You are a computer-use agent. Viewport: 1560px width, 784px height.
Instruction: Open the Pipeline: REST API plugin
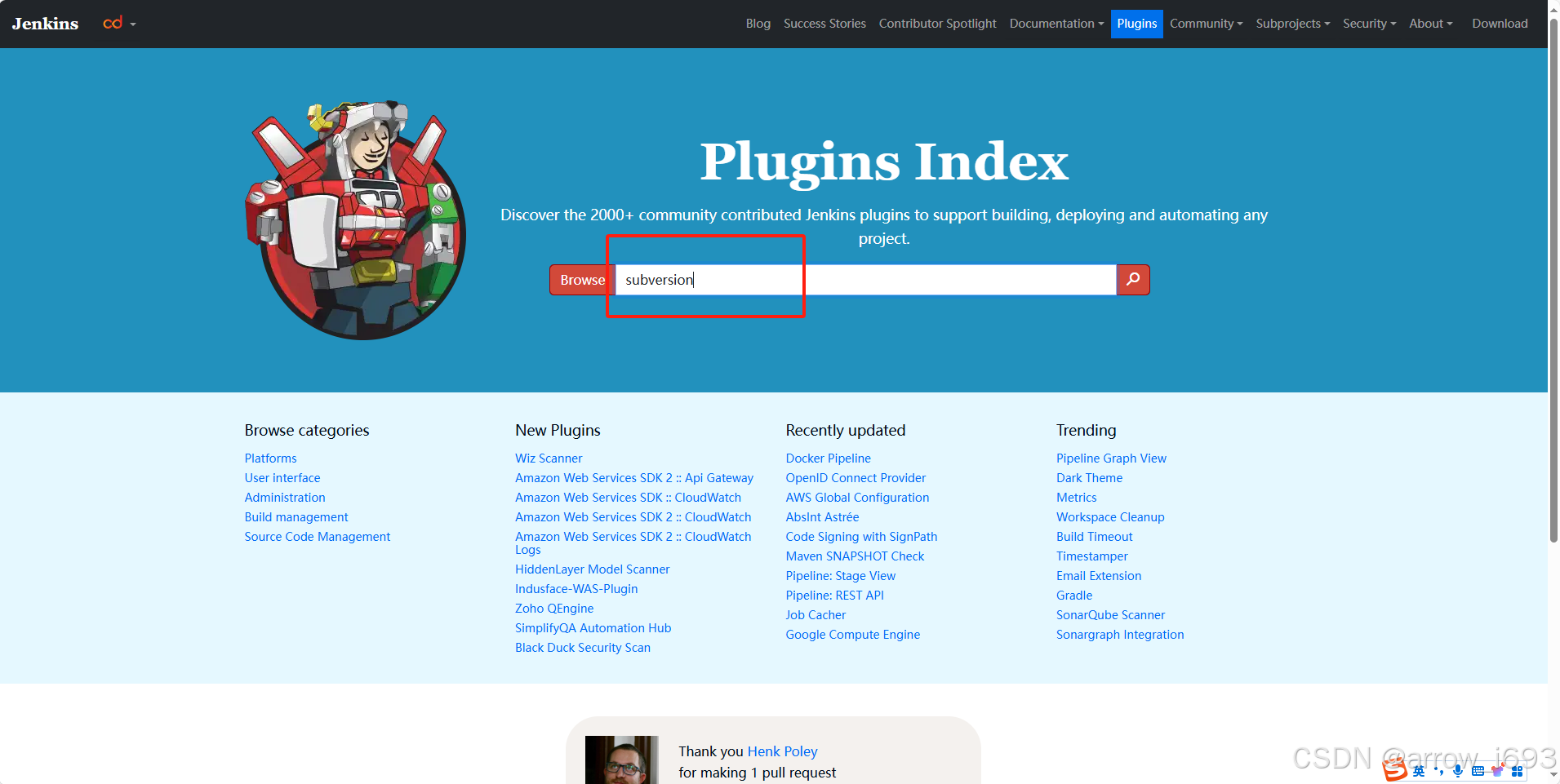tap(834, 596)
